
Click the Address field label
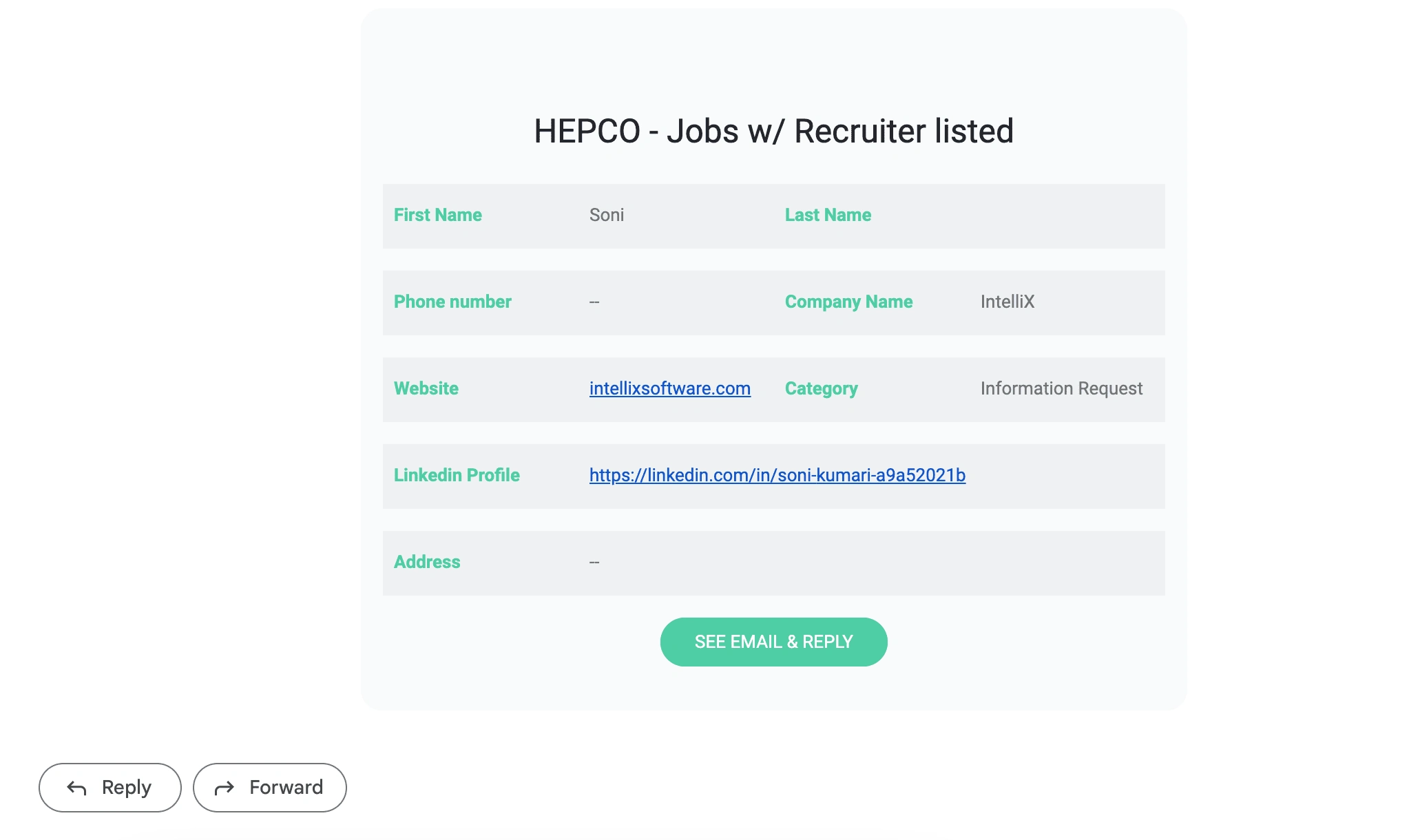[426, 562]
